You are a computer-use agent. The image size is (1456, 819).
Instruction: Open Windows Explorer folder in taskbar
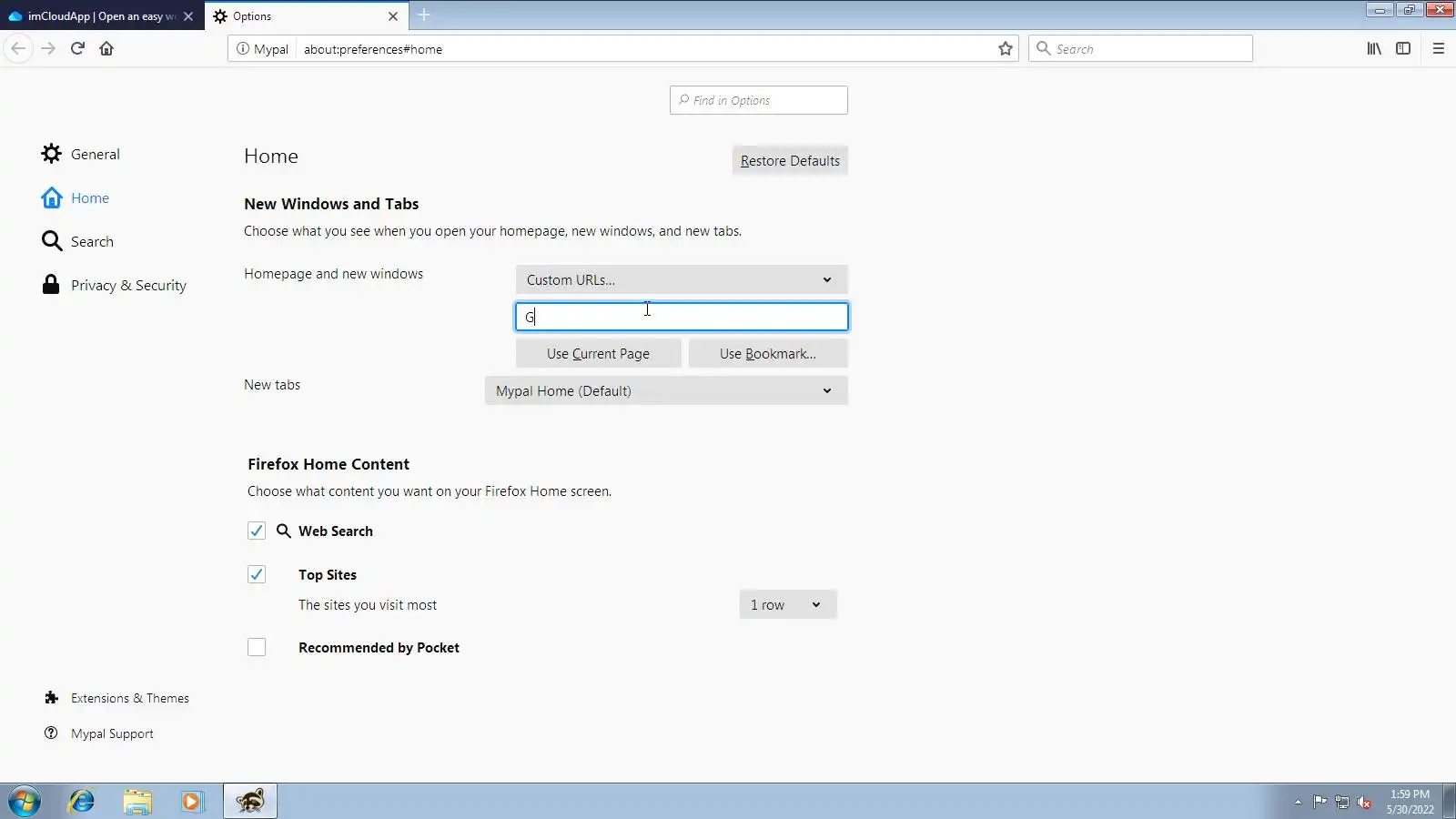(137, 802)
